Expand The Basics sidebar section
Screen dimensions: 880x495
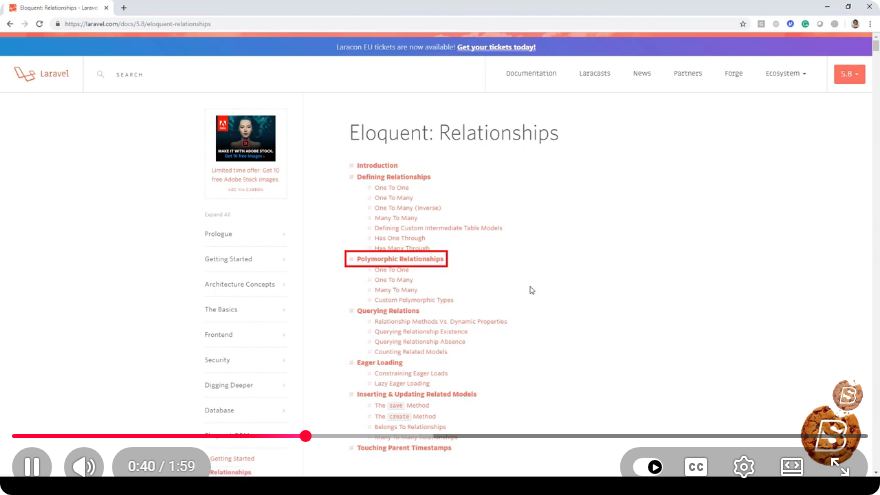[x=245, y=310]
